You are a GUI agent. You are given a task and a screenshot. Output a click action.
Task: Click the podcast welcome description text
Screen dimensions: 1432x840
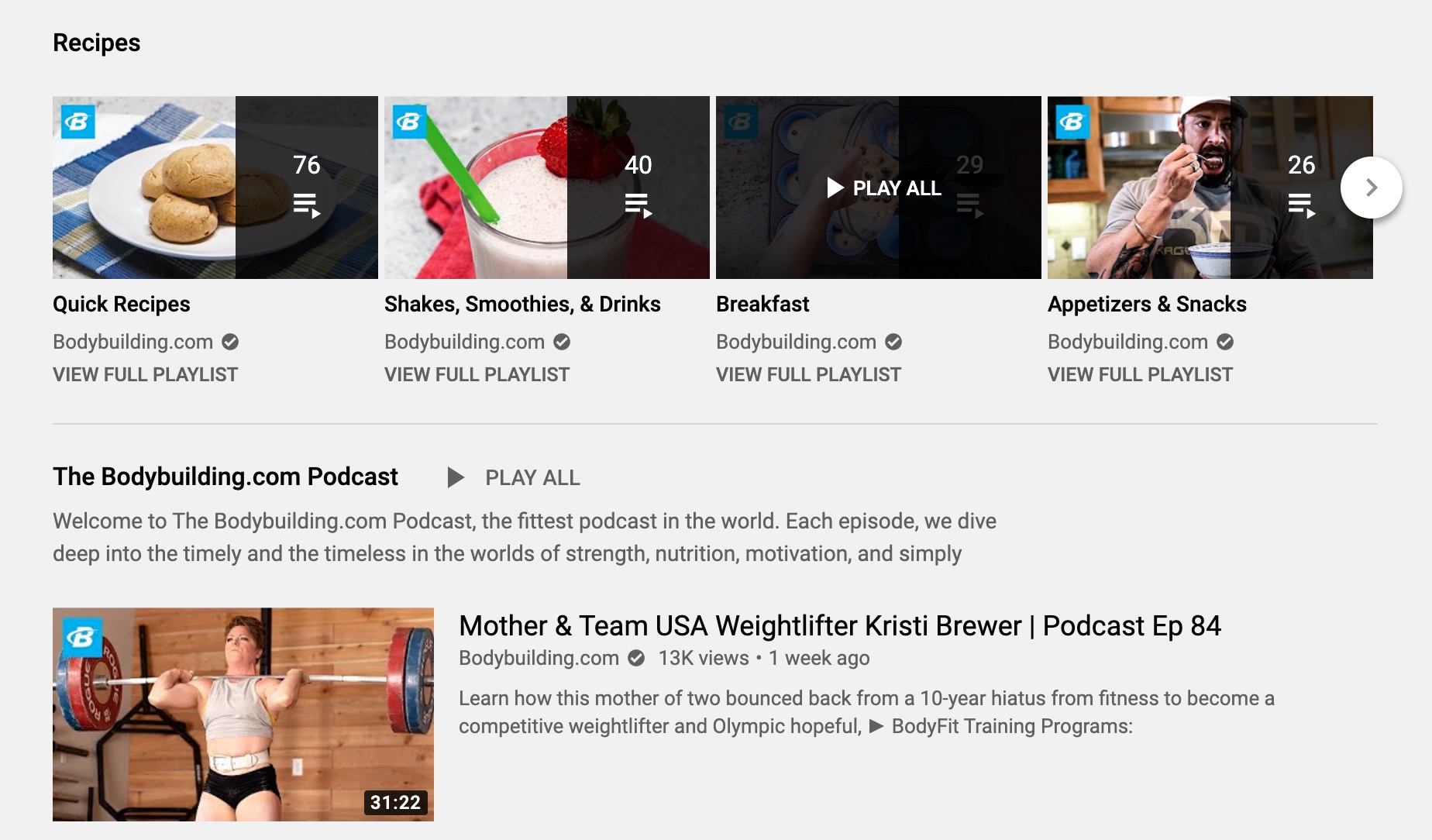click(525, 537)
